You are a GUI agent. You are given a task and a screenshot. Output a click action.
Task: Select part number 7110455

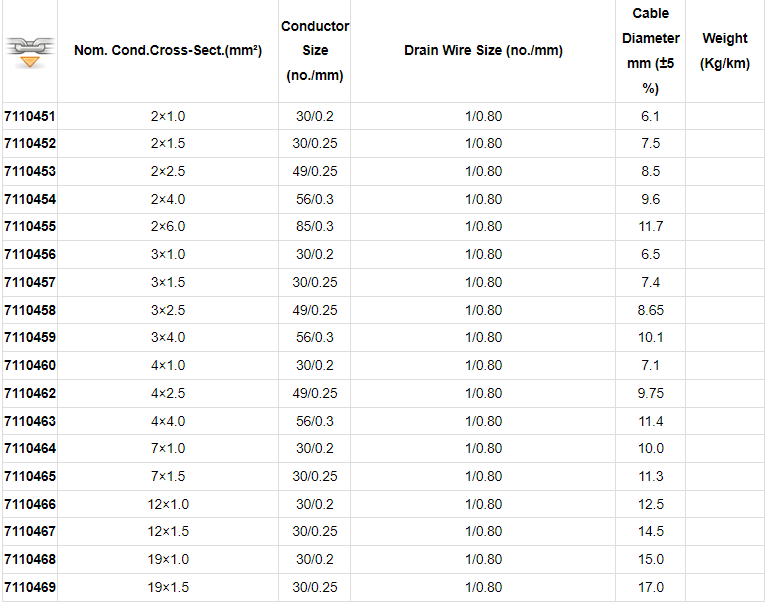pos(30,227)
